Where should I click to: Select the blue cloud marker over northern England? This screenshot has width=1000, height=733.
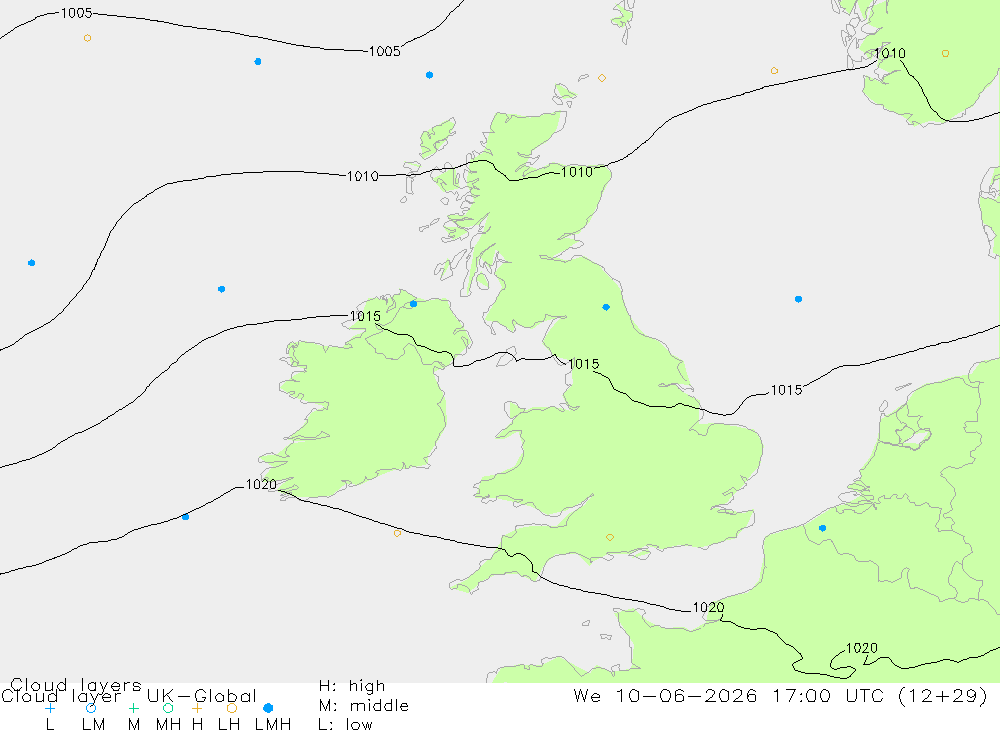click(606, 307)
